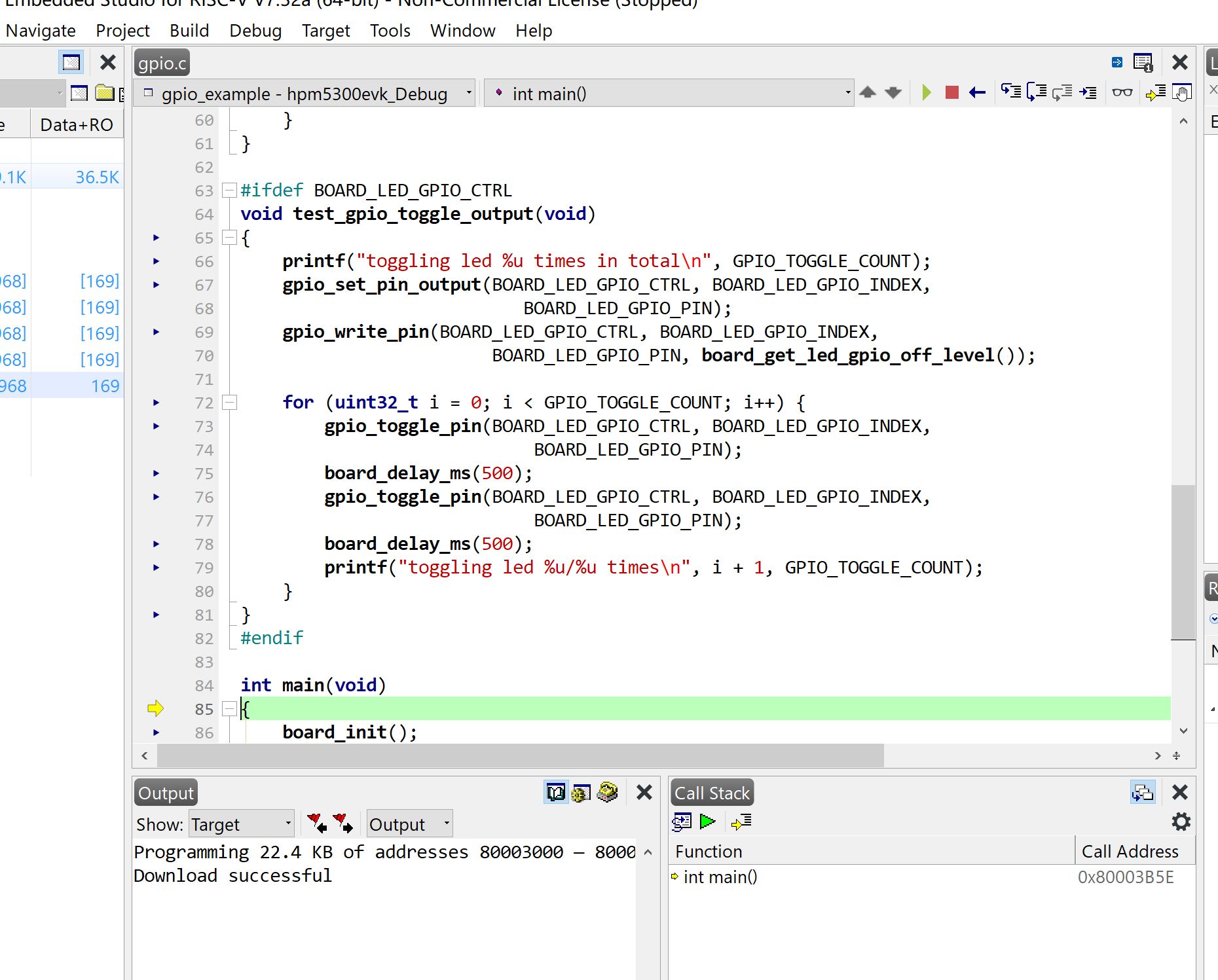
Task: Click the editor vertical scrollbar thumb
Action: (x=1183, y=562)
